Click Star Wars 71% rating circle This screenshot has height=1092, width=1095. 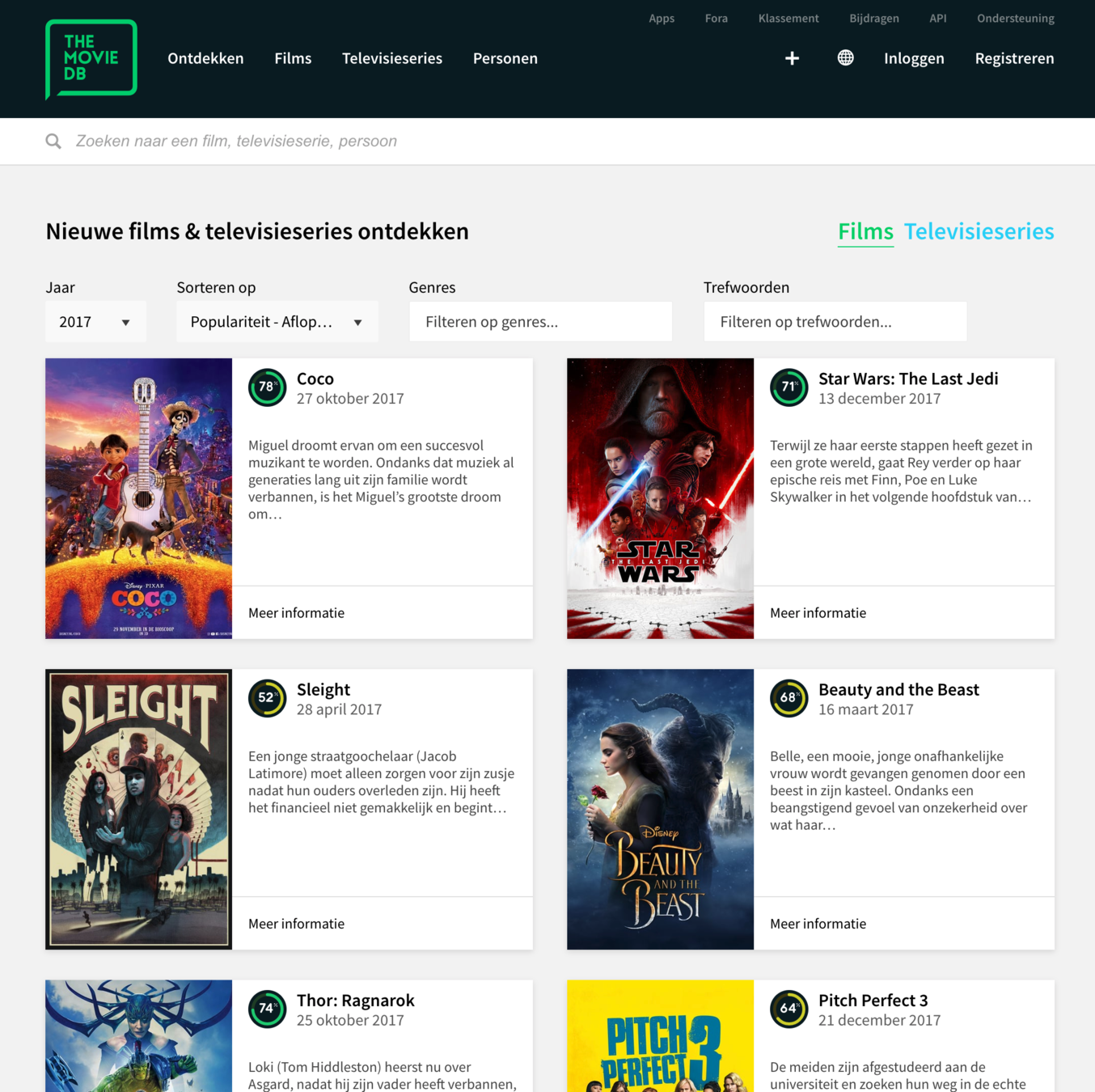click(x=788, y=387)
